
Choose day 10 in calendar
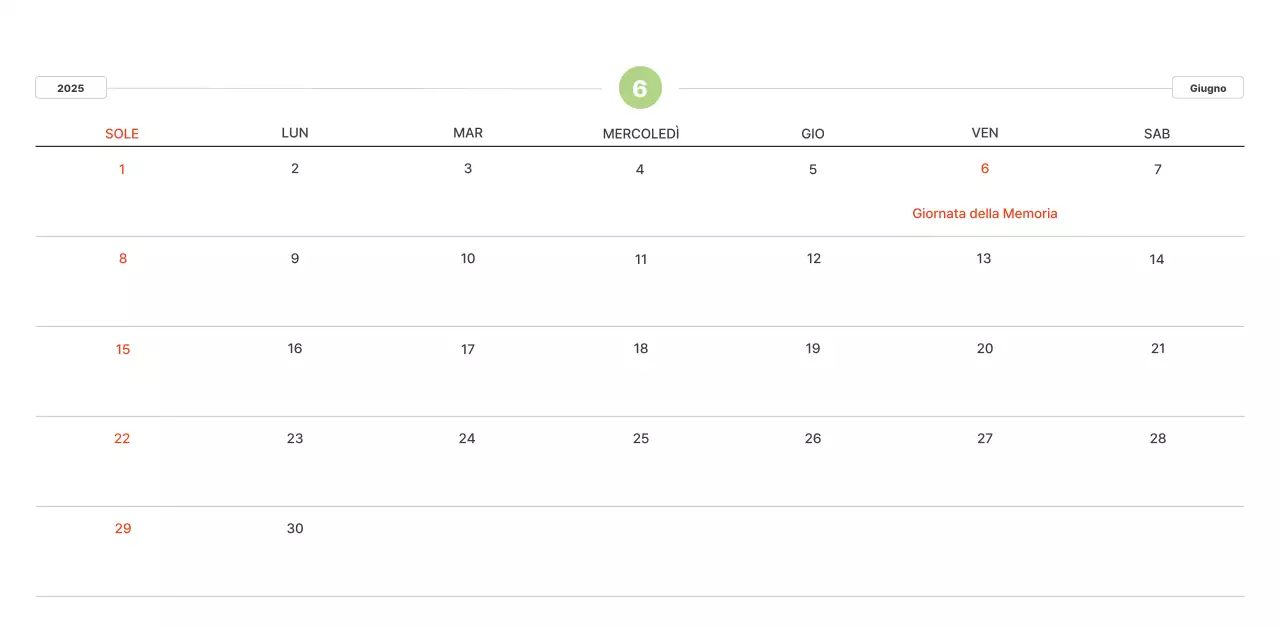click(468, 259)
